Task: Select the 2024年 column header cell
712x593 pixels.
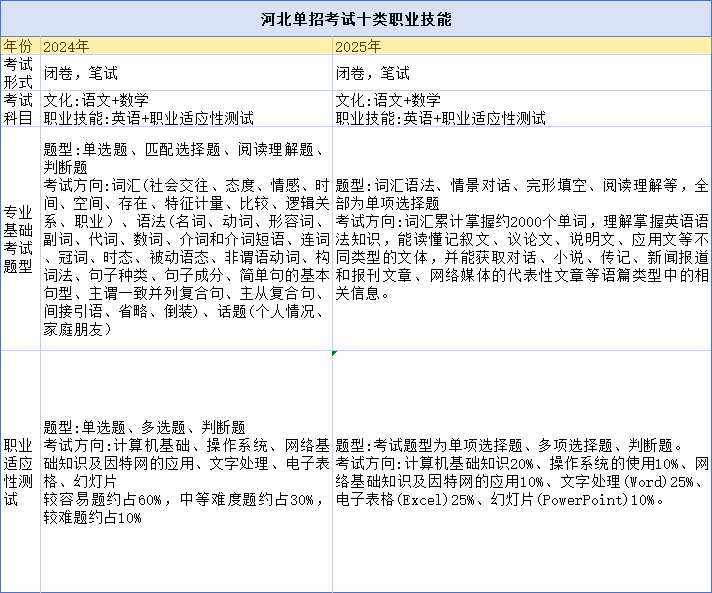Action: pos(186,46)
